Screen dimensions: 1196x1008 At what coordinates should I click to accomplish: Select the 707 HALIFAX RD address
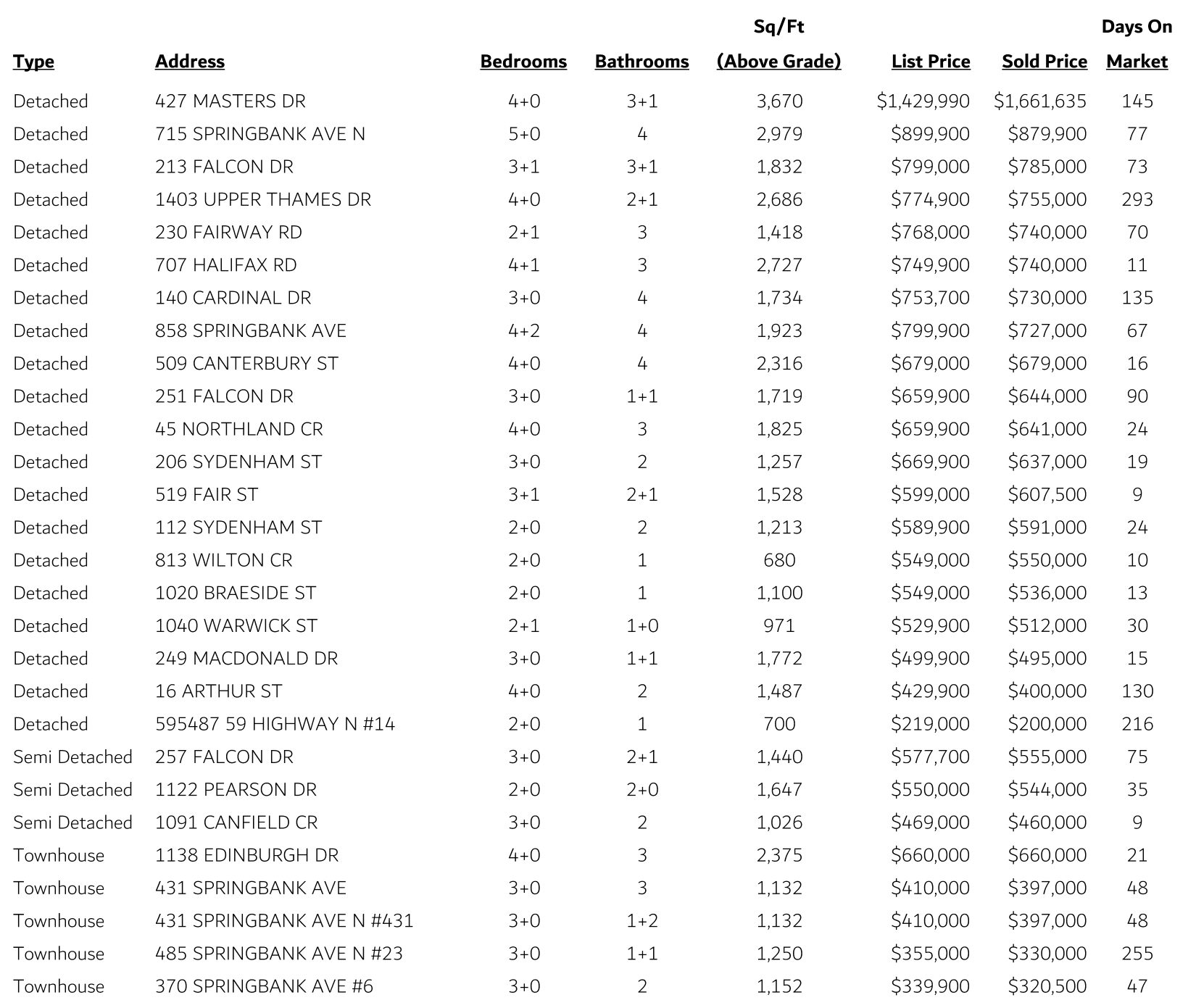coord(225,265)
